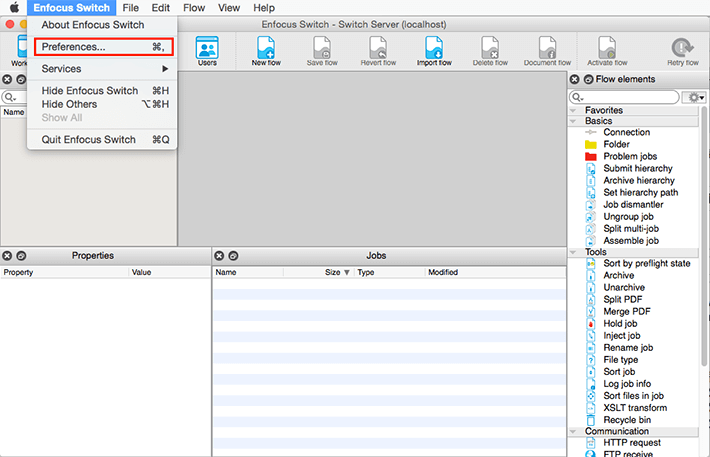The height and width of the screenshot is (457, 710).
Task: Open the Help menu
Action: pyautogui.click(x=264, y=8)
